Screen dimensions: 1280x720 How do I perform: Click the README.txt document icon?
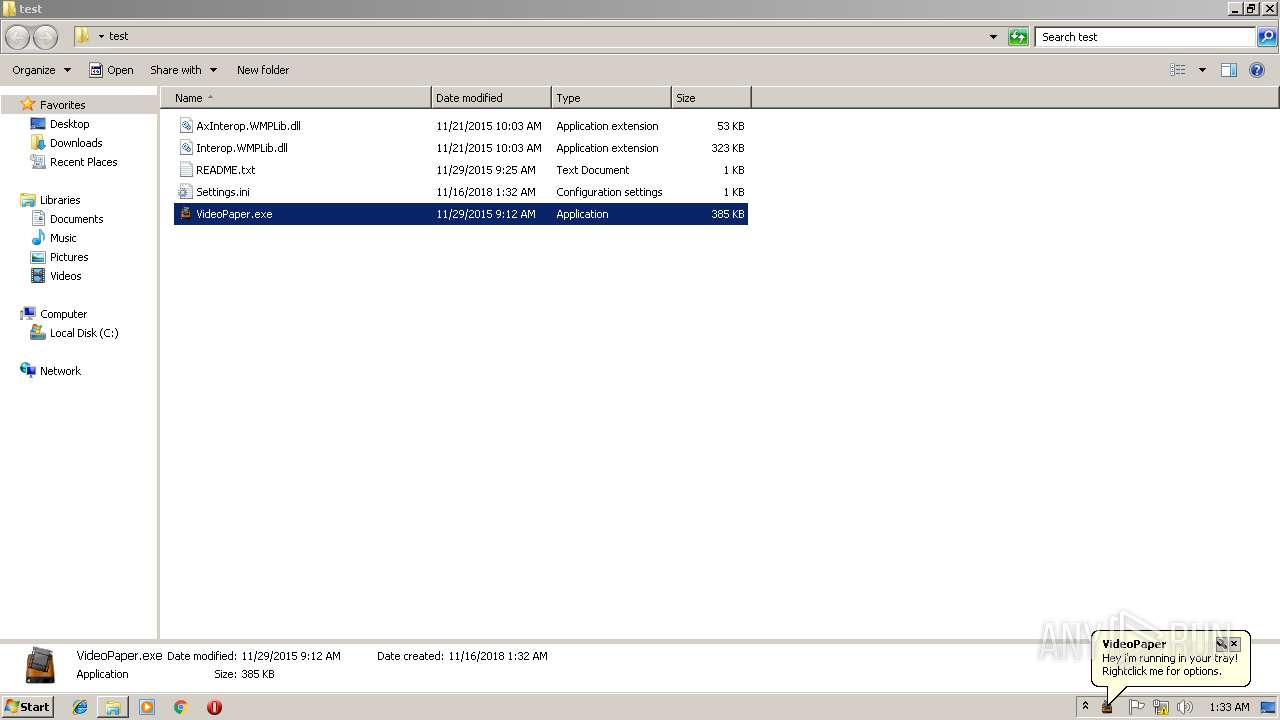(185, 170)
